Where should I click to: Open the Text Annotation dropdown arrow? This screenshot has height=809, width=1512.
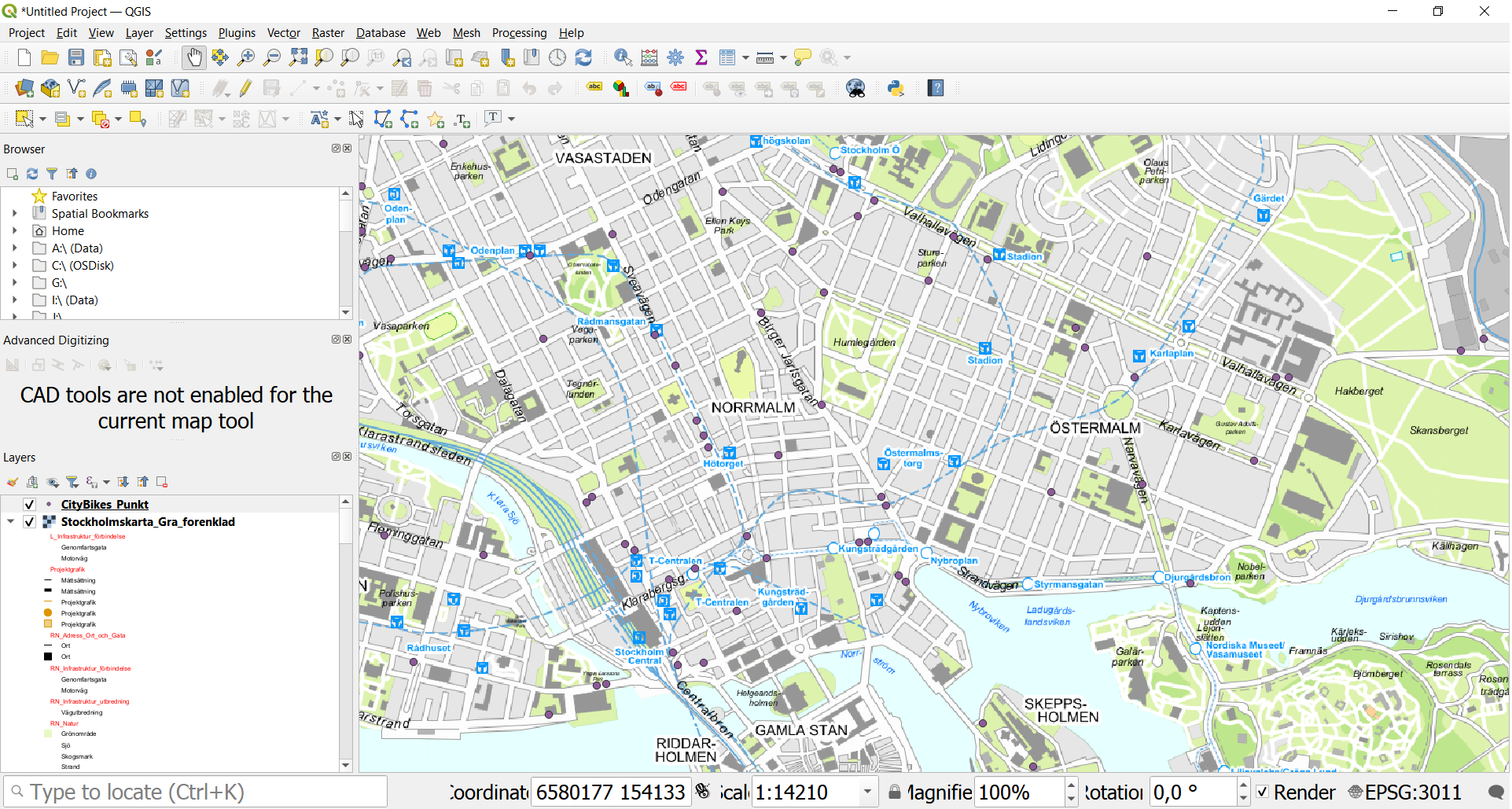coord(511,119)
